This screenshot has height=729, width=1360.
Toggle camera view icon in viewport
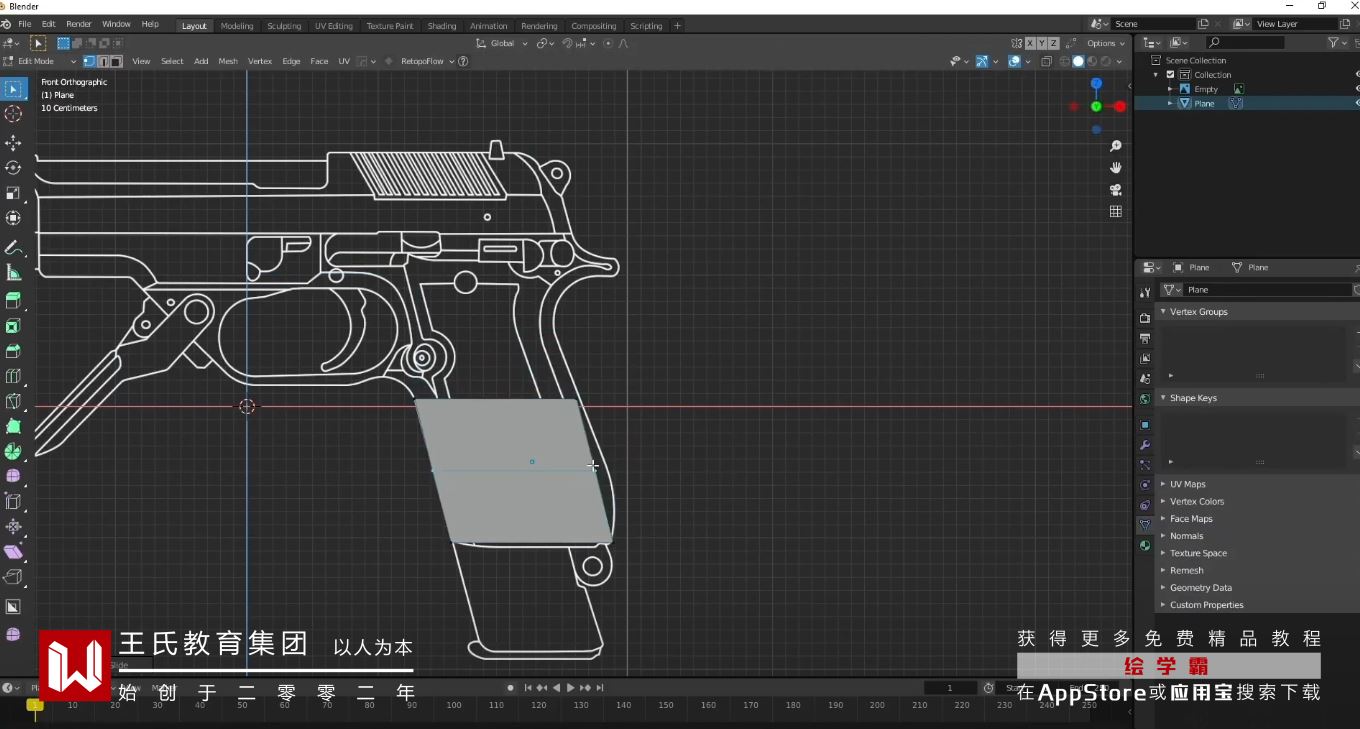[1116, 190]
